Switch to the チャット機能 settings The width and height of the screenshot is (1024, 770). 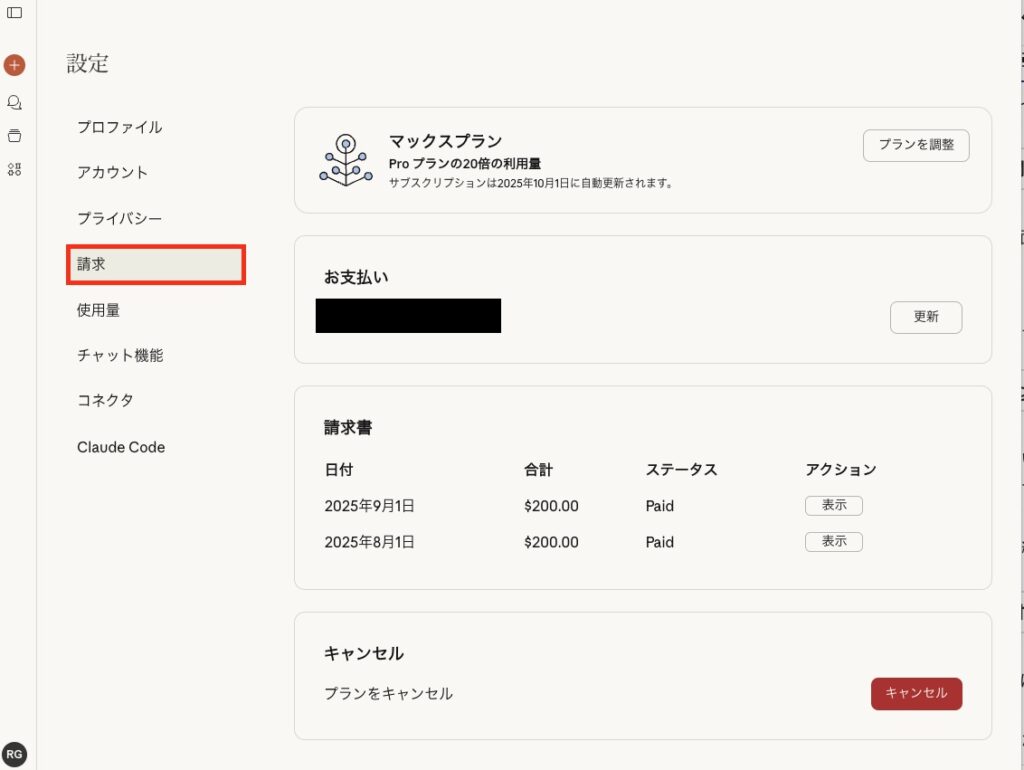[x=119, y=355]
